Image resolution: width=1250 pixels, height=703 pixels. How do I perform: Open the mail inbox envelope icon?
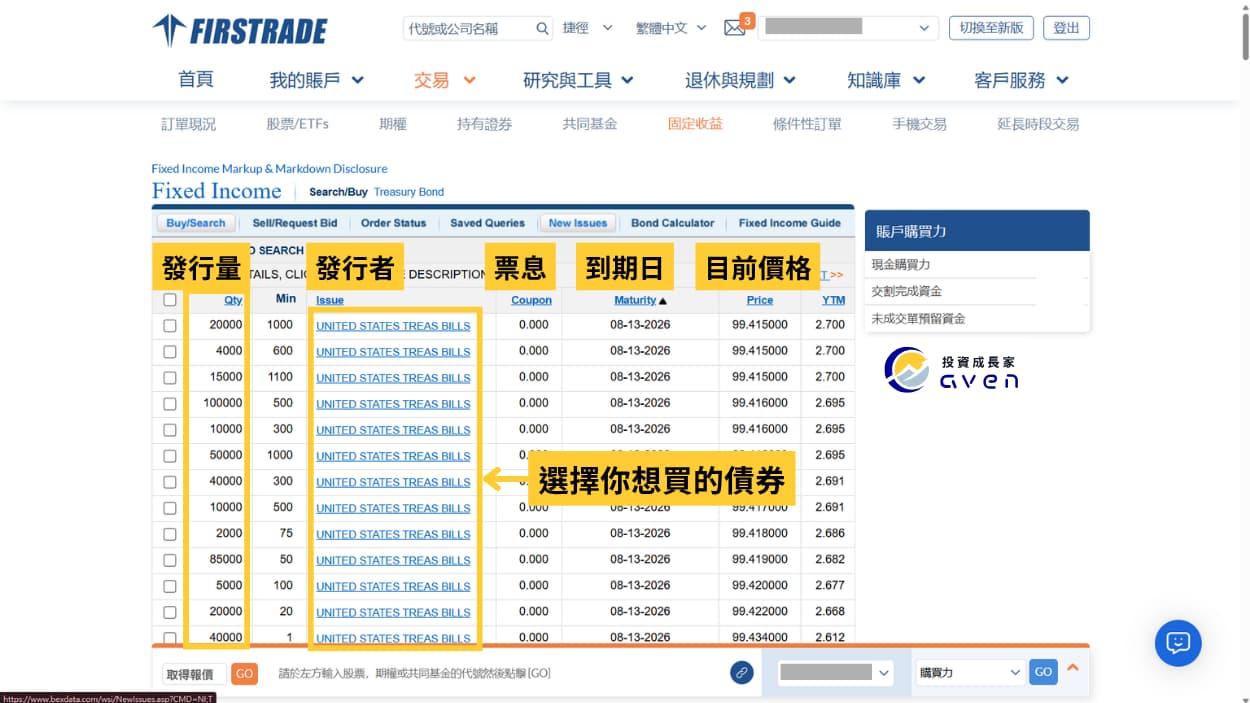(735, 28)
